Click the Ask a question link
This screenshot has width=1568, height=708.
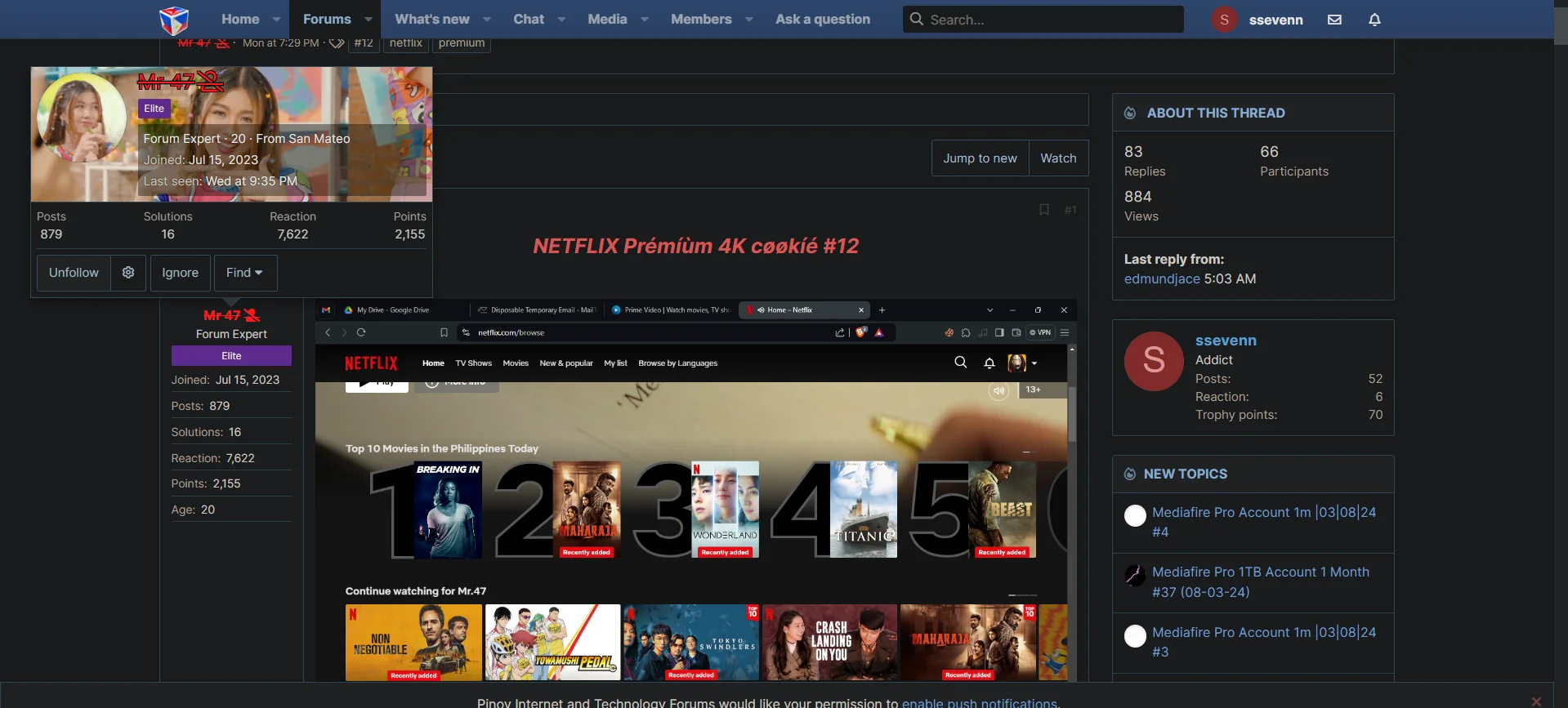click(x=823, y=19)
